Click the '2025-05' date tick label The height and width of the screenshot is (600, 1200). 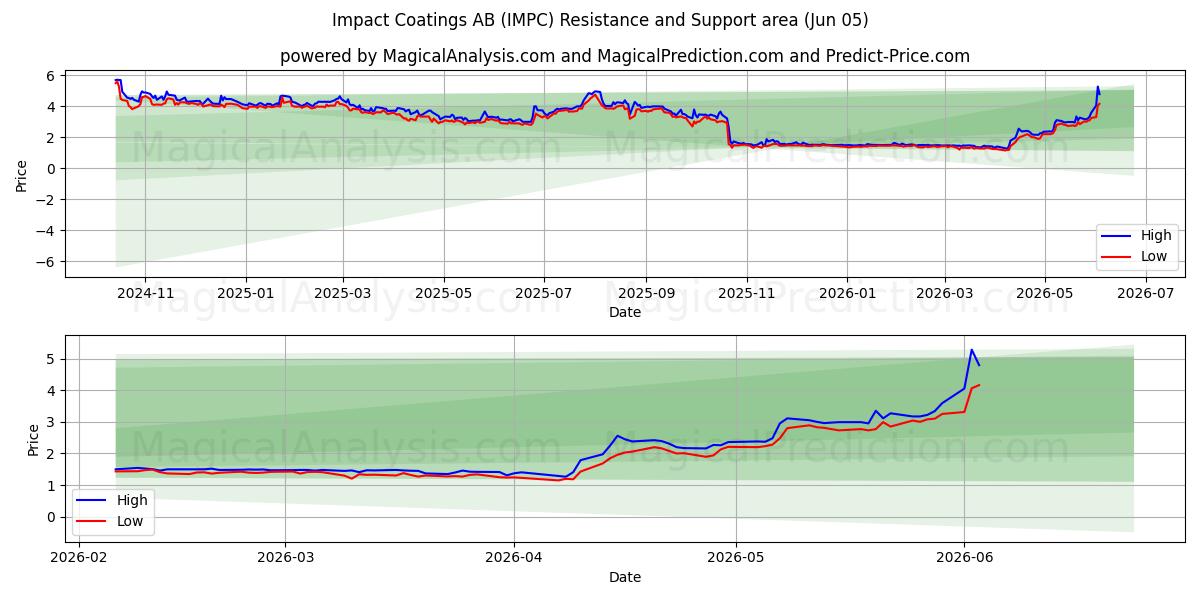tap(444, 294)
